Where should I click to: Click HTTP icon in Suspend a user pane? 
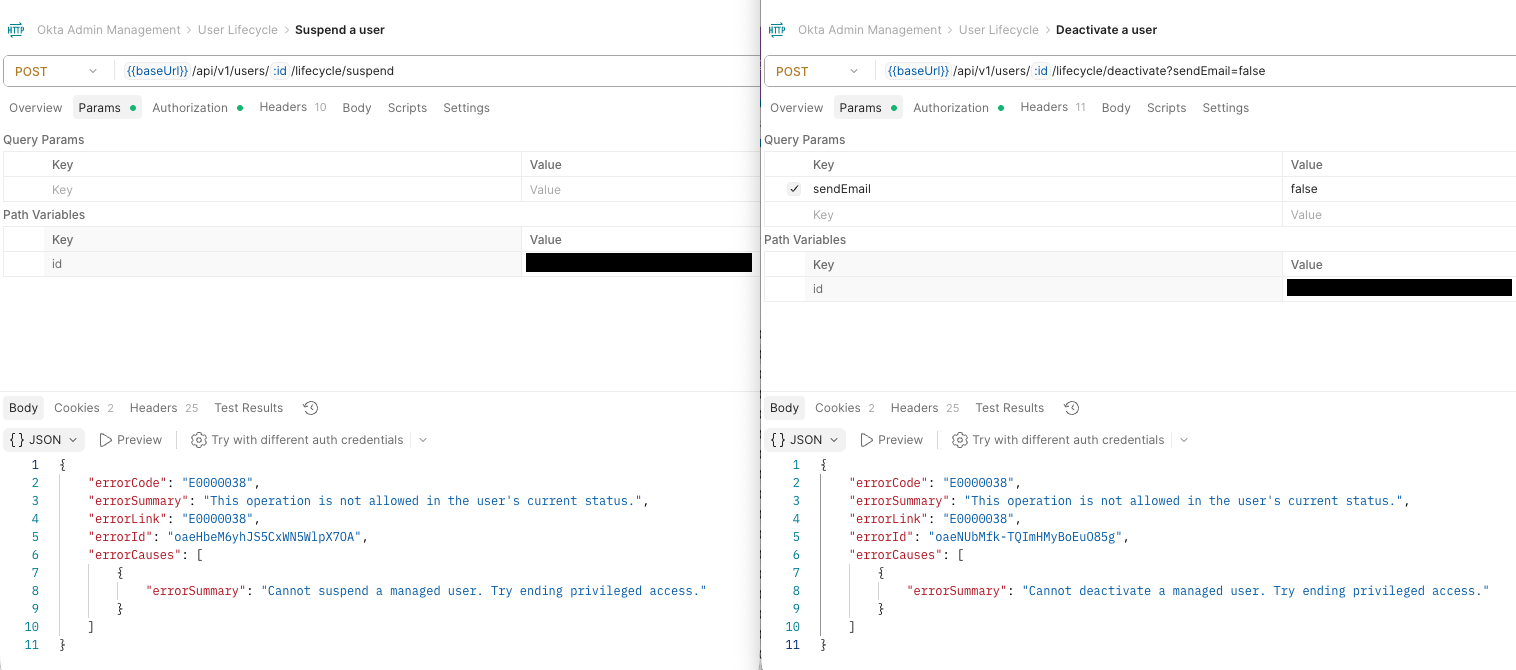15,30
